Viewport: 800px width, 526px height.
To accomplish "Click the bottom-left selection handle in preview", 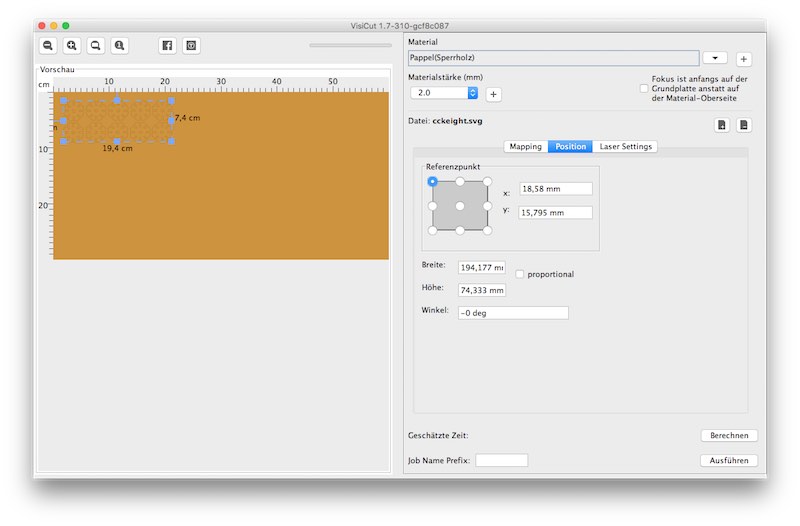I will pos(63,141).
